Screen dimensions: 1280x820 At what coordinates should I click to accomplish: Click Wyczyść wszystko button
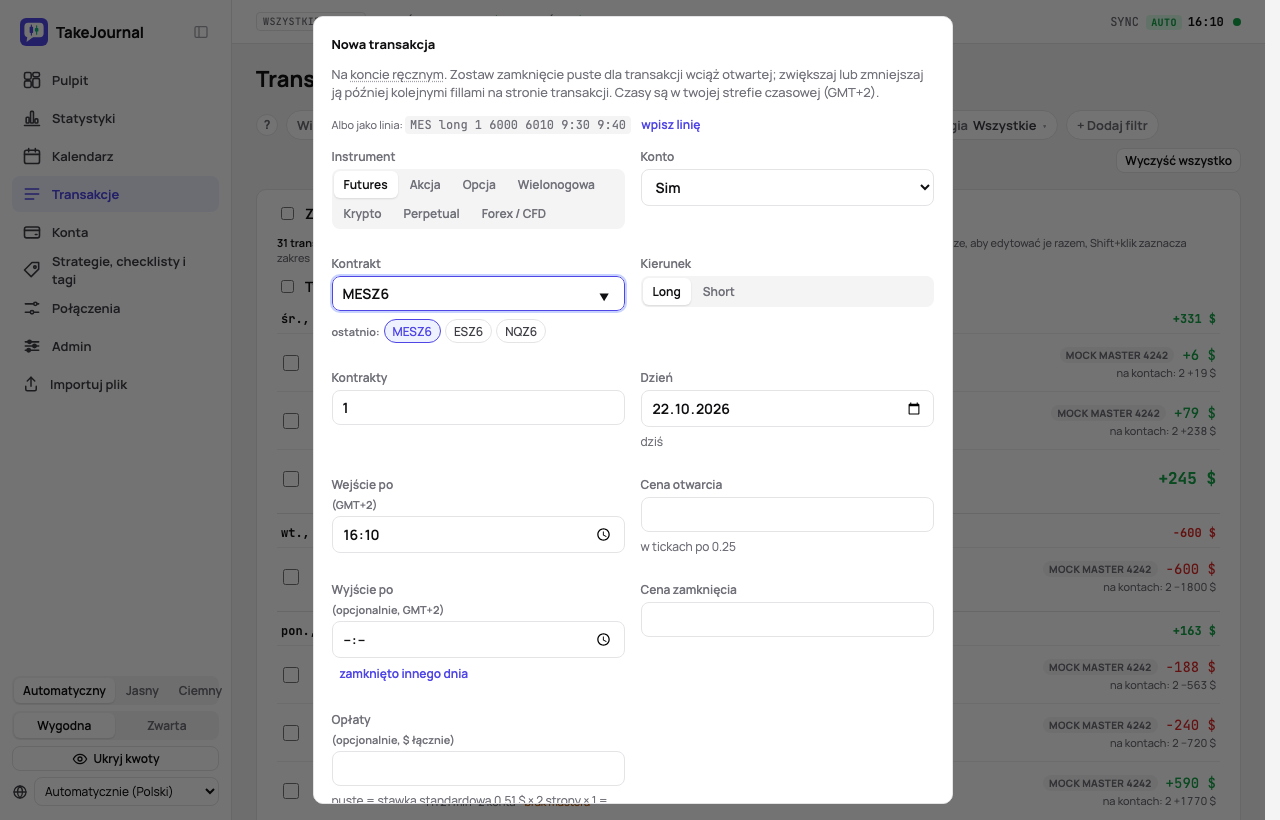click(1178, 160)
